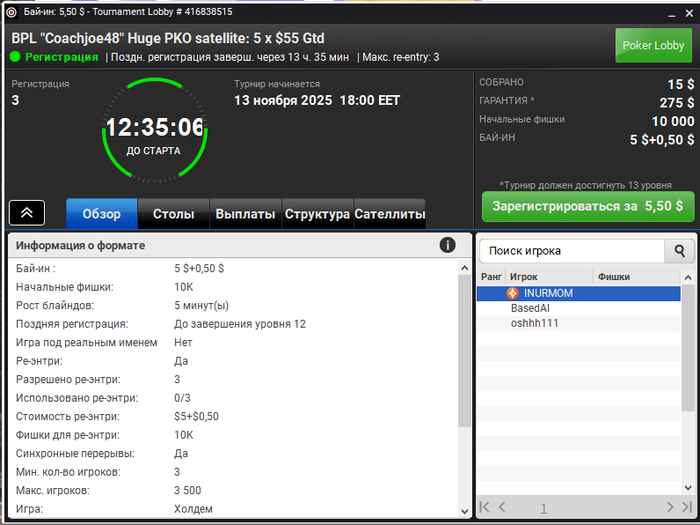Screen dimensions: 700x525
Task: Open the Выплаты tab
Action: tap(245, 214)
